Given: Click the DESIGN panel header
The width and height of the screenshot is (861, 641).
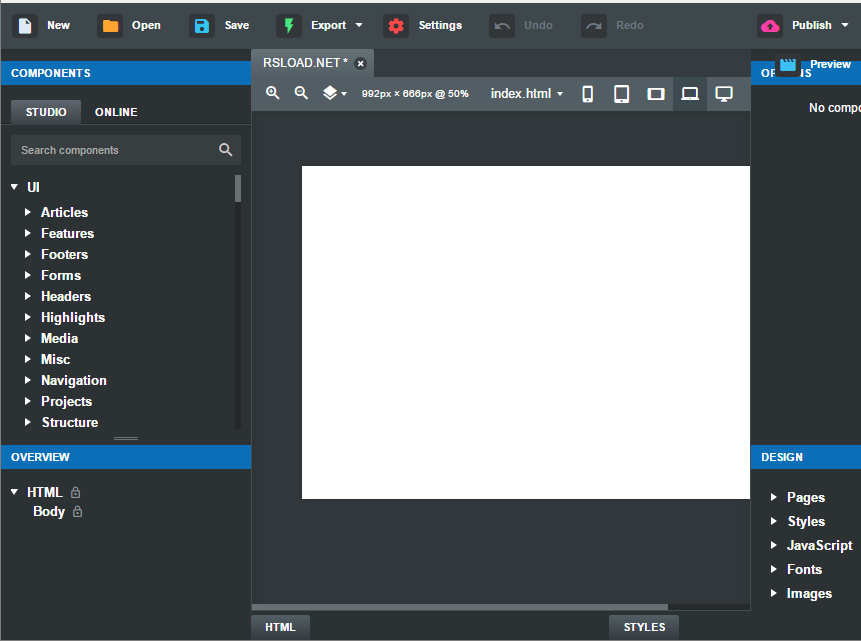Looking at the screenshot, I should (x=806, y=457).
